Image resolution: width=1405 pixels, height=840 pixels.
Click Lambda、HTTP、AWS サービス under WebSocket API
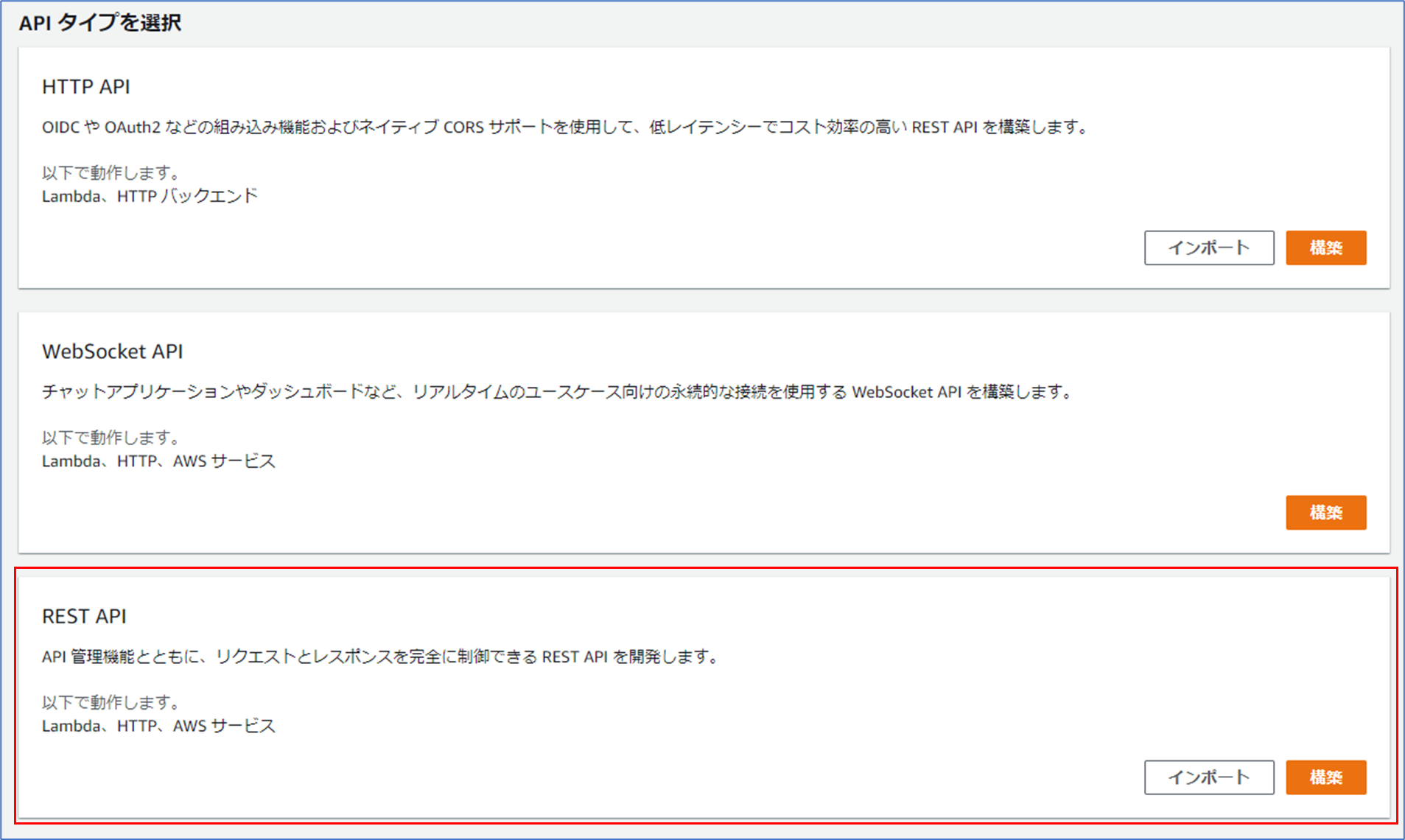pos(158,460)
